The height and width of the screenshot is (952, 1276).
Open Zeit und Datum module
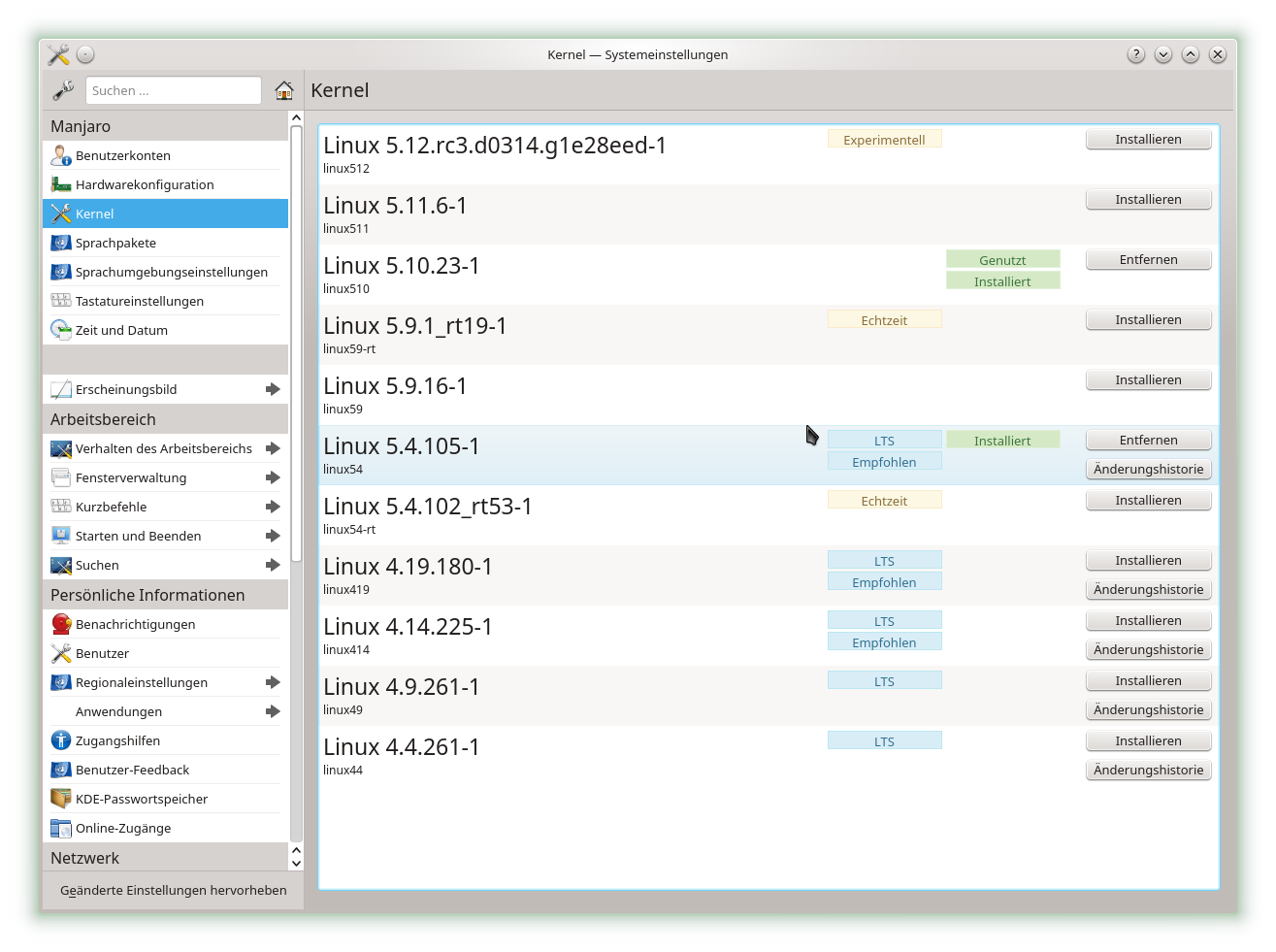click(165, 330)
